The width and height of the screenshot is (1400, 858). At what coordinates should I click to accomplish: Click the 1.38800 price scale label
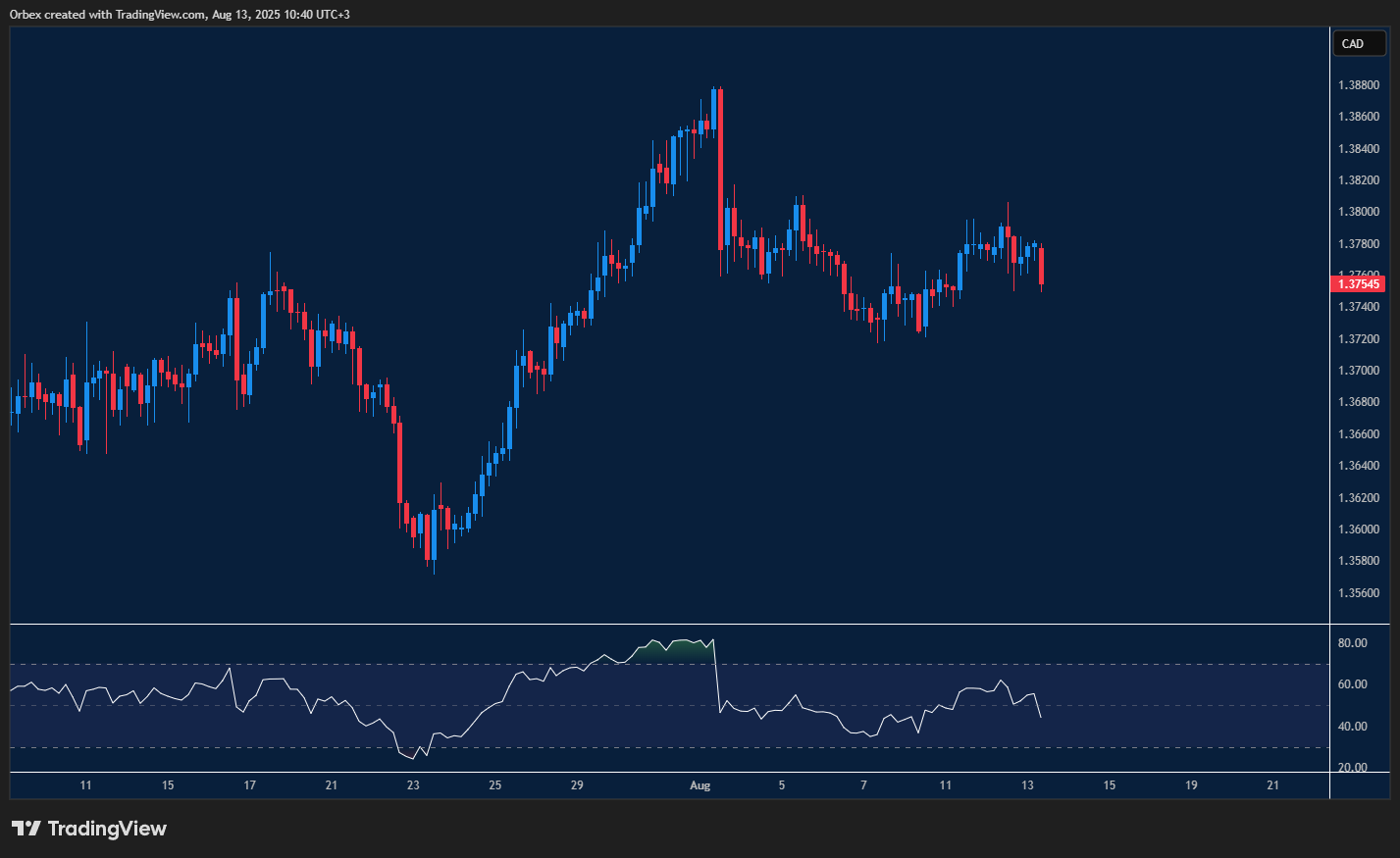[1358, 85]
